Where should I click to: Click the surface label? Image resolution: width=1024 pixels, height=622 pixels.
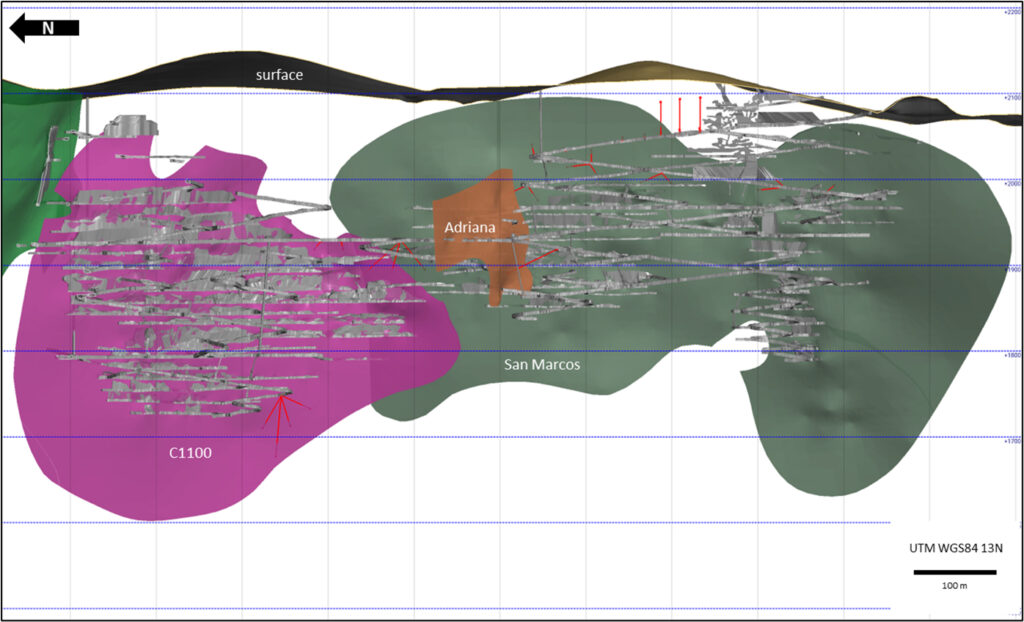(x=279, y=75)
